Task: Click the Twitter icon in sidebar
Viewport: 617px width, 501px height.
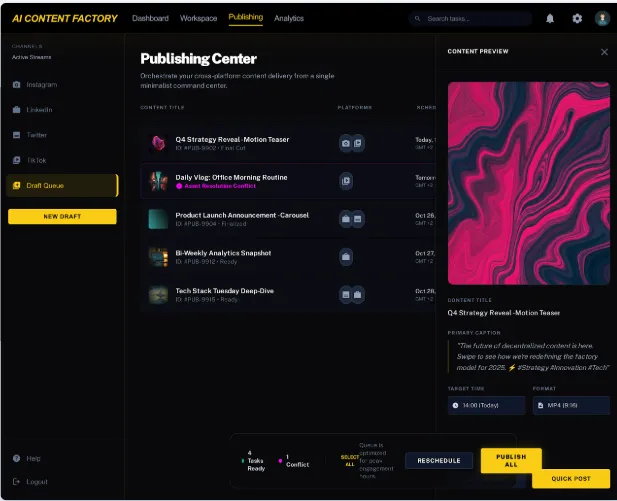Action: coord(16,135)
